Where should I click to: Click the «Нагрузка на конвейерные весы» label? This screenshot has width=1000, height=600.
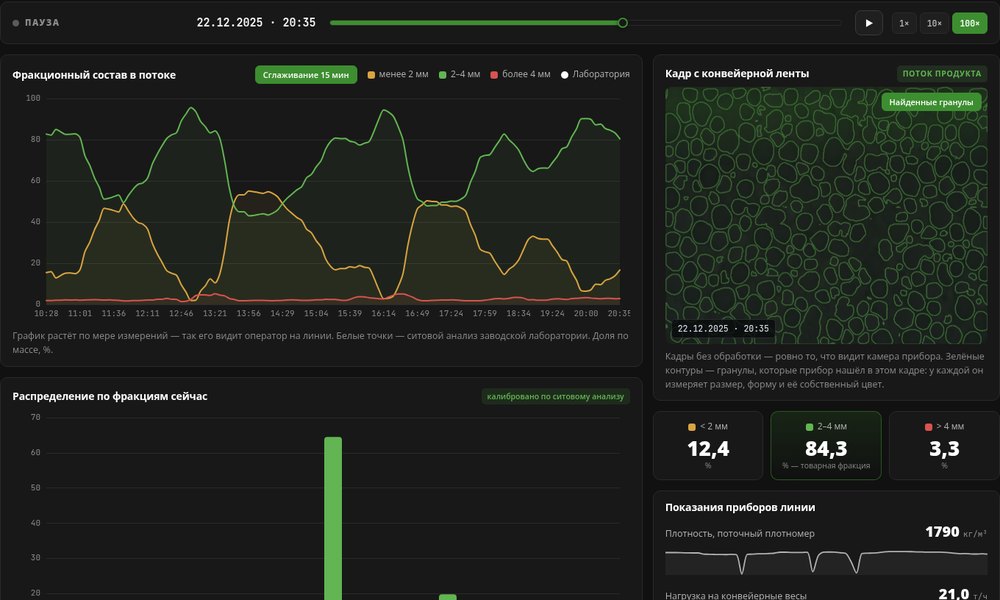point(736,595)
